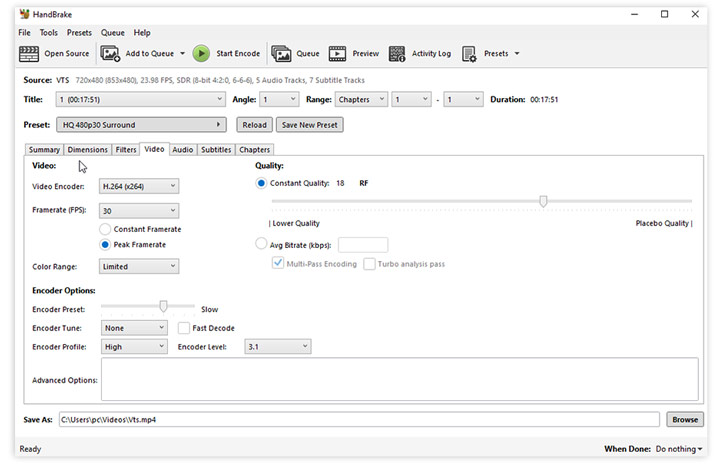Open the Title dropdown showing 1 (00:17:51)
Image resolution: width=720 pixels, height=466 pixels.
pyautogui.click(x=141, y=99)
